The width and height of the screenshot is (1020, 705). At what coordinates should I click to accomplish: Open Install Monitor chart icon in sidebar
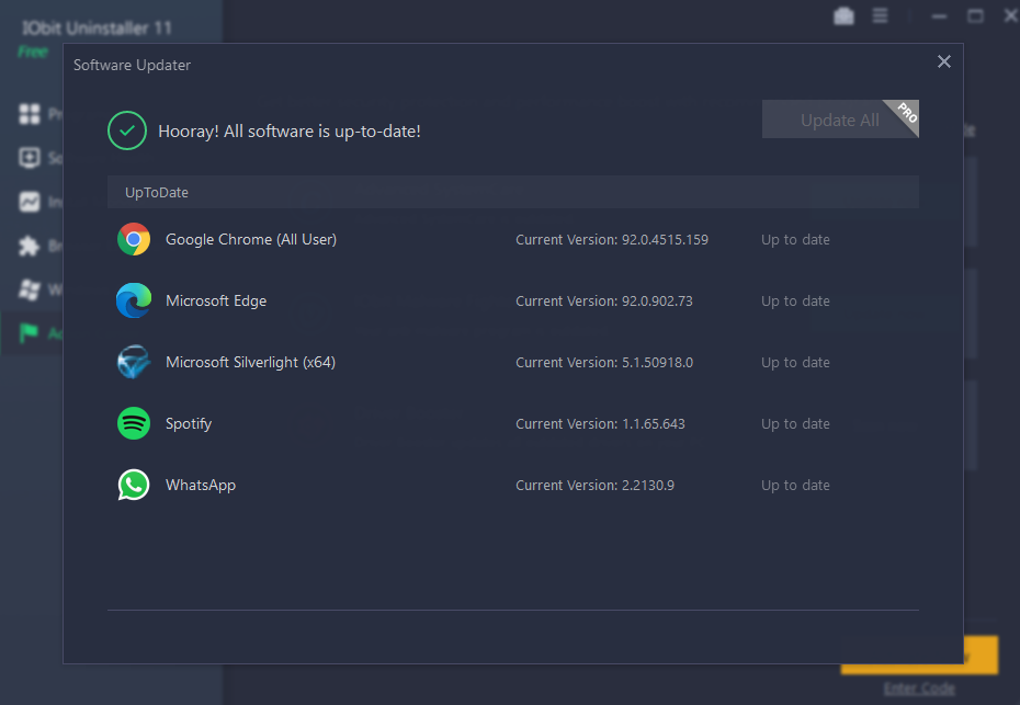tap(29, 202)
